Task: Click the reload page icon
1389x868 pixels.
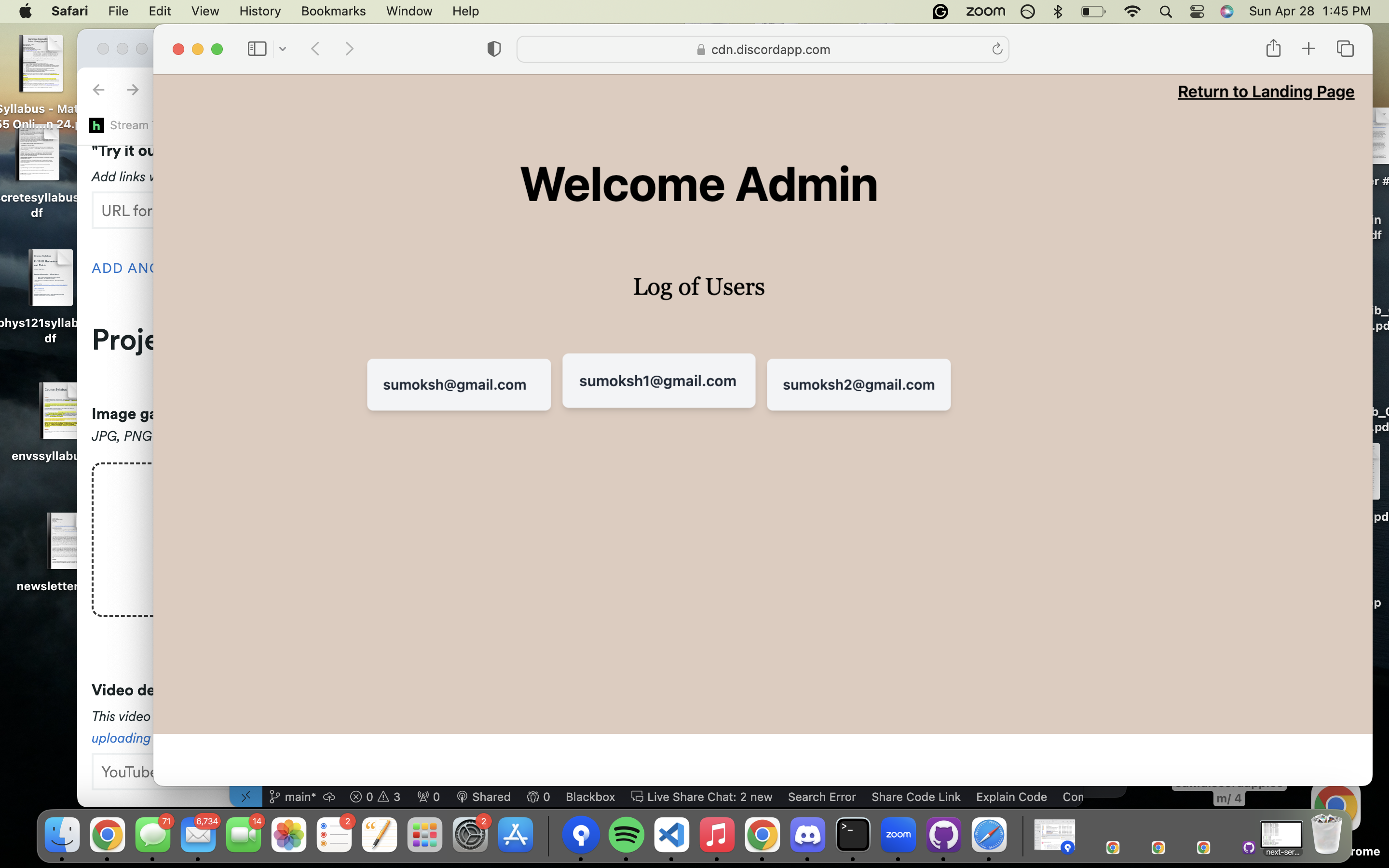Action: click(x=997, y=49)
